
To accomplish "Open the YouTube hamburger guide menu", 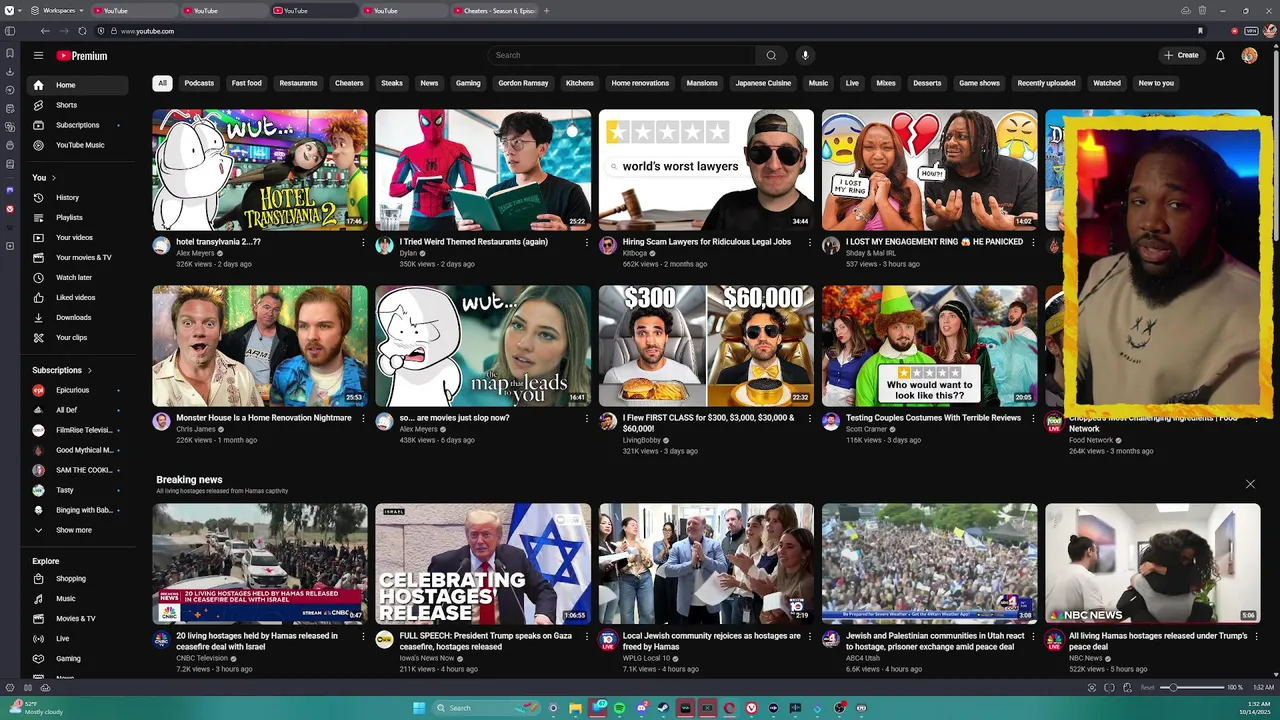I will point(38,56).
